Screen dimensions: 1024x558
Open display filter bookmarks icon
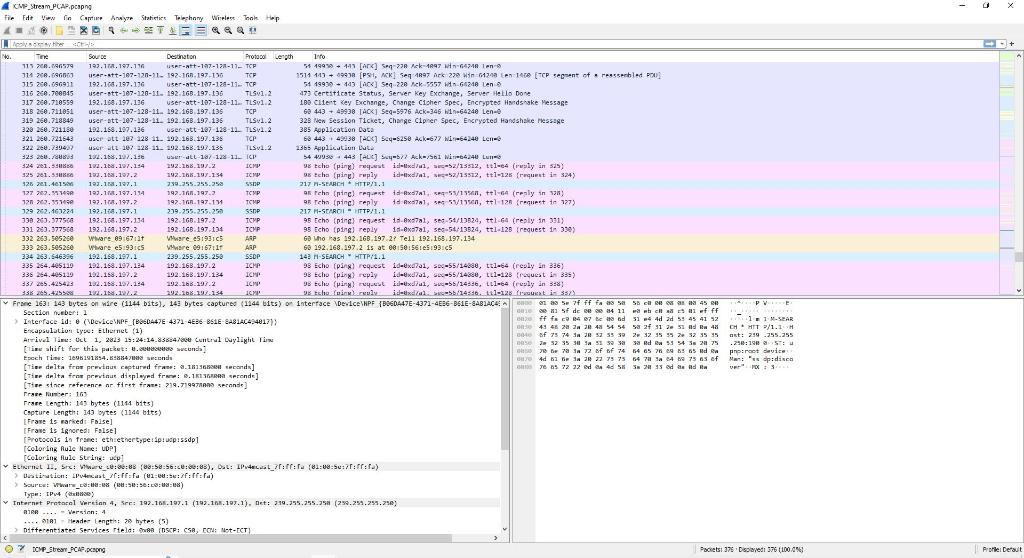click(6, 44)
